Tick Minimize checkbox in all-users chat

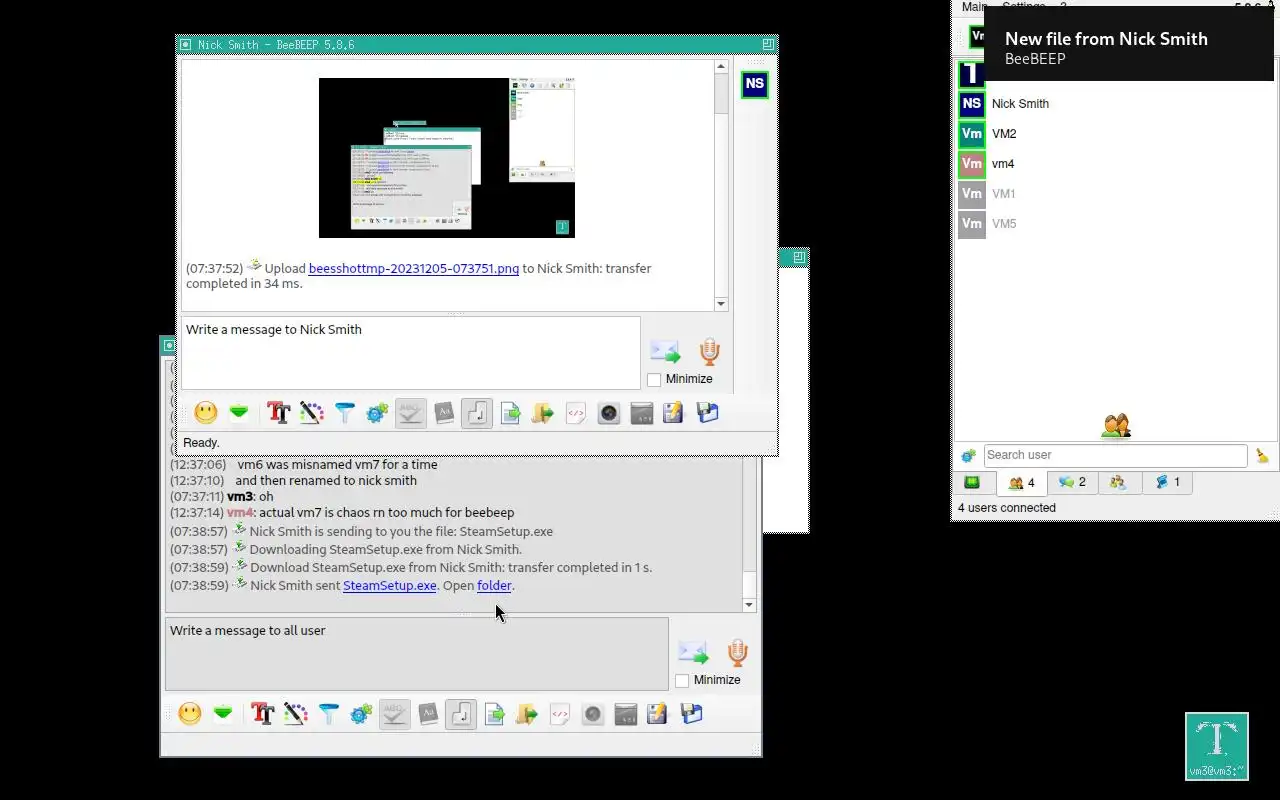click(682, 681)
